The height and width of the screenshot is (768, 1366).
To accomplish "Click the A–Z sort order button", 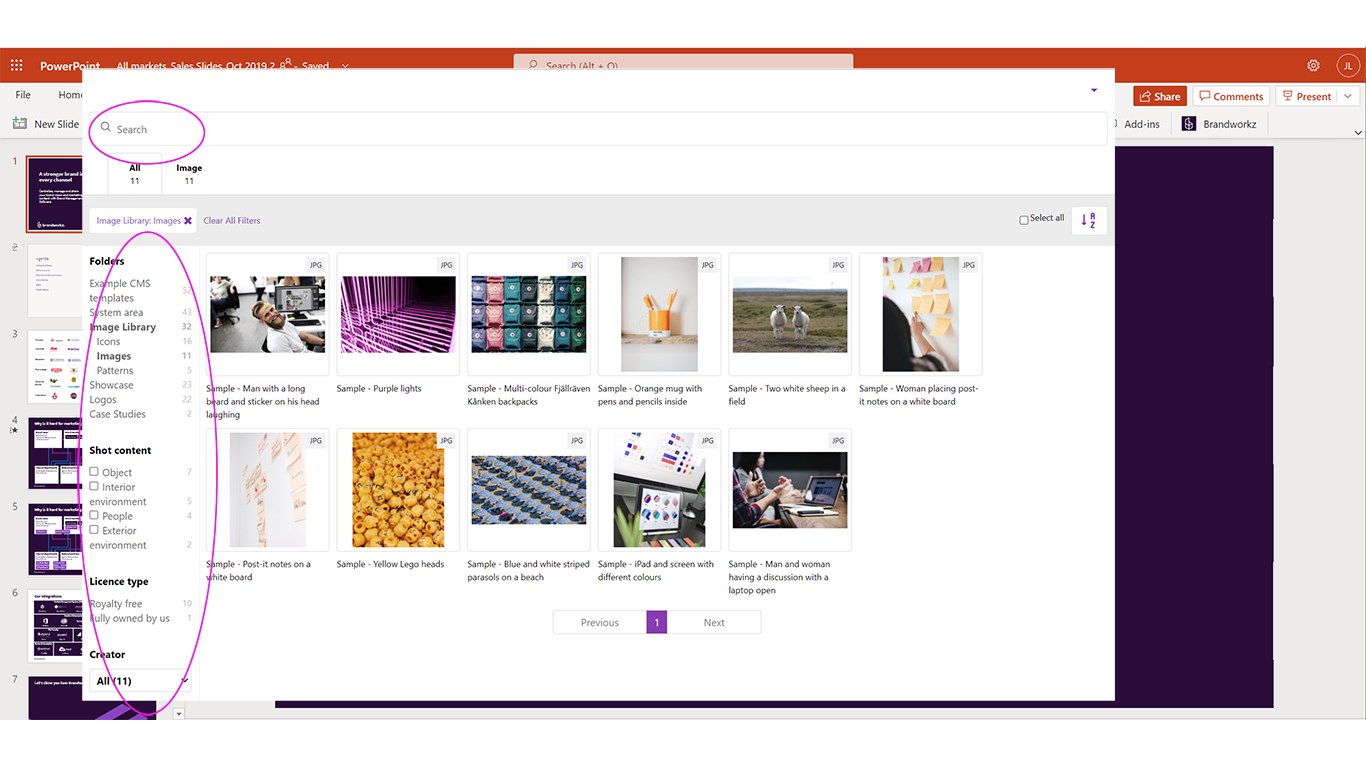I will [x=1089, y=220].
